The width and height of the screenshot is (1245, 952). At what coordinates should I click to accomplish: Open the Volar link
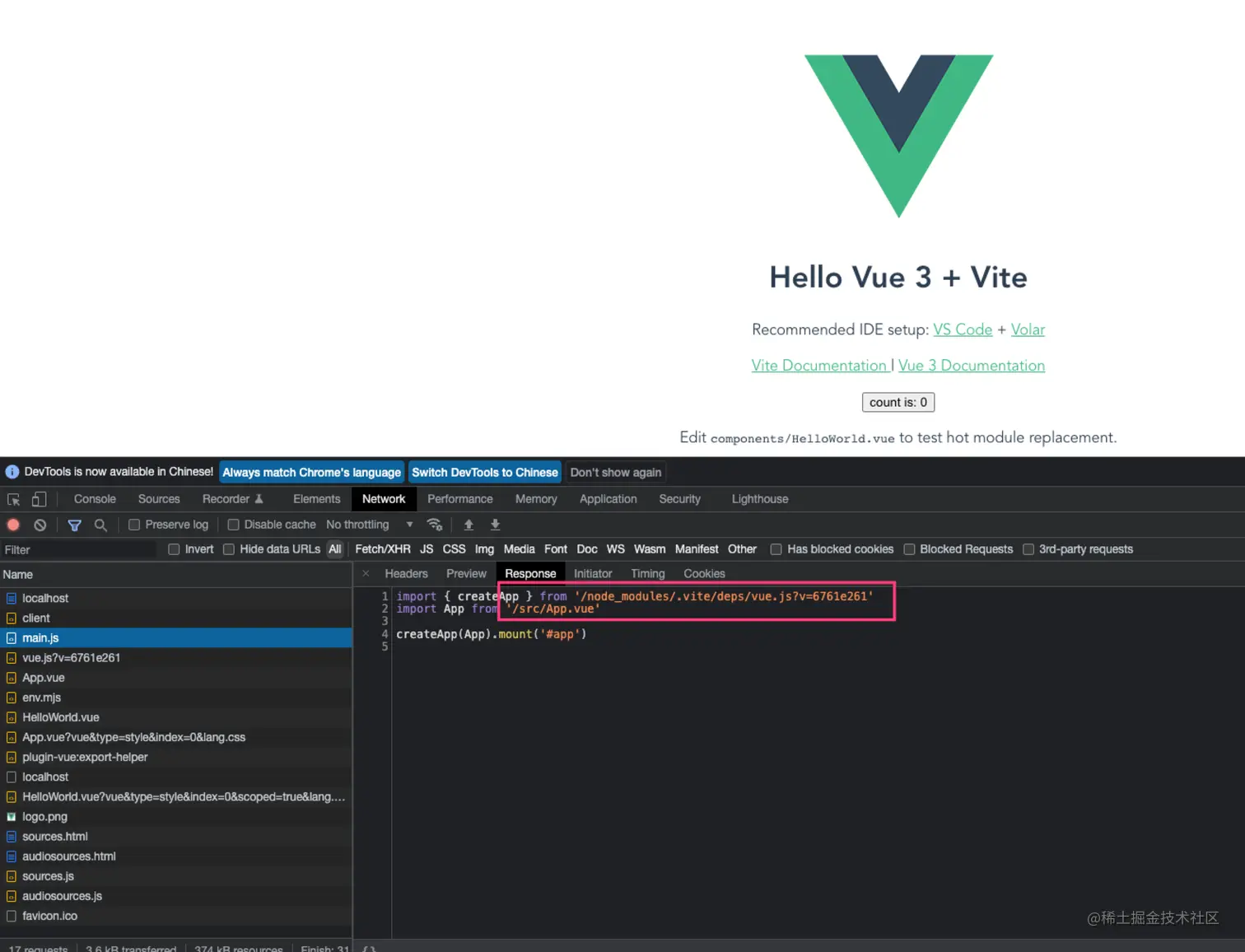pos(1028,329)
